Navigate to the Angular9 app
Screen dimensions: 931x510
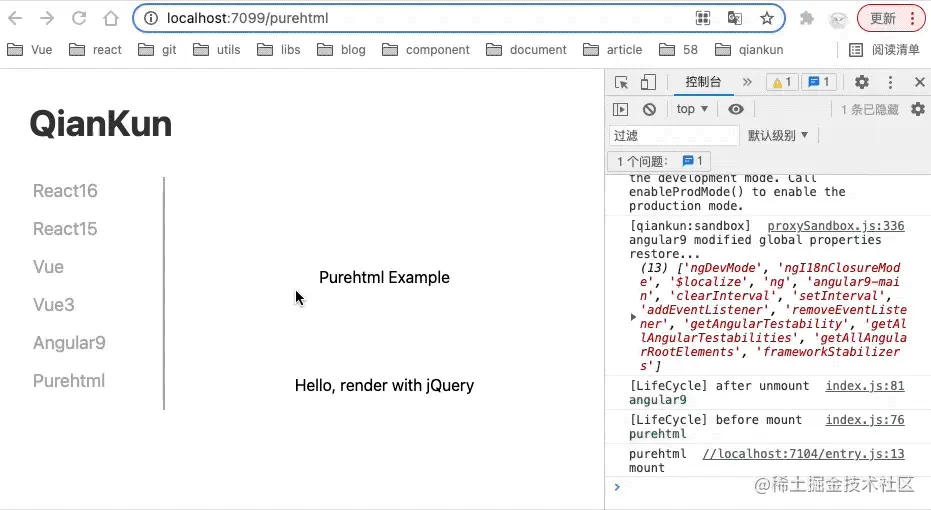click(x=69, y=343)
